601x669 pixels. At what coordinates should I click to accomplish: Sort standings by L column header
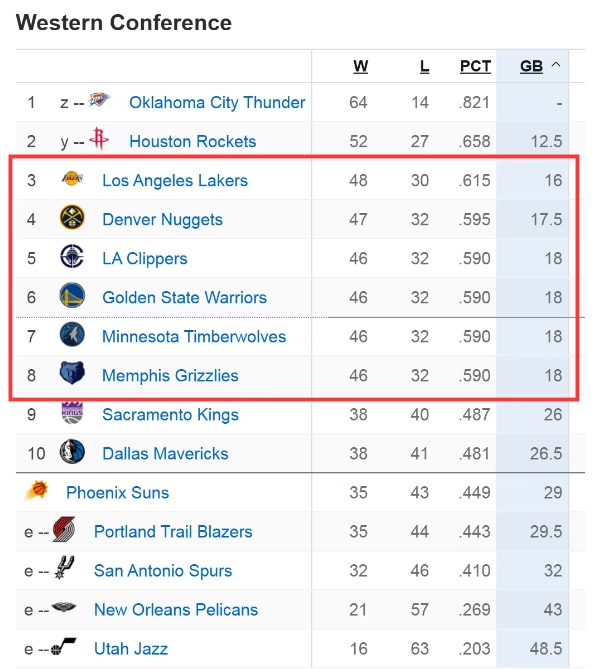pyautogui.click(x=424, y=66)
